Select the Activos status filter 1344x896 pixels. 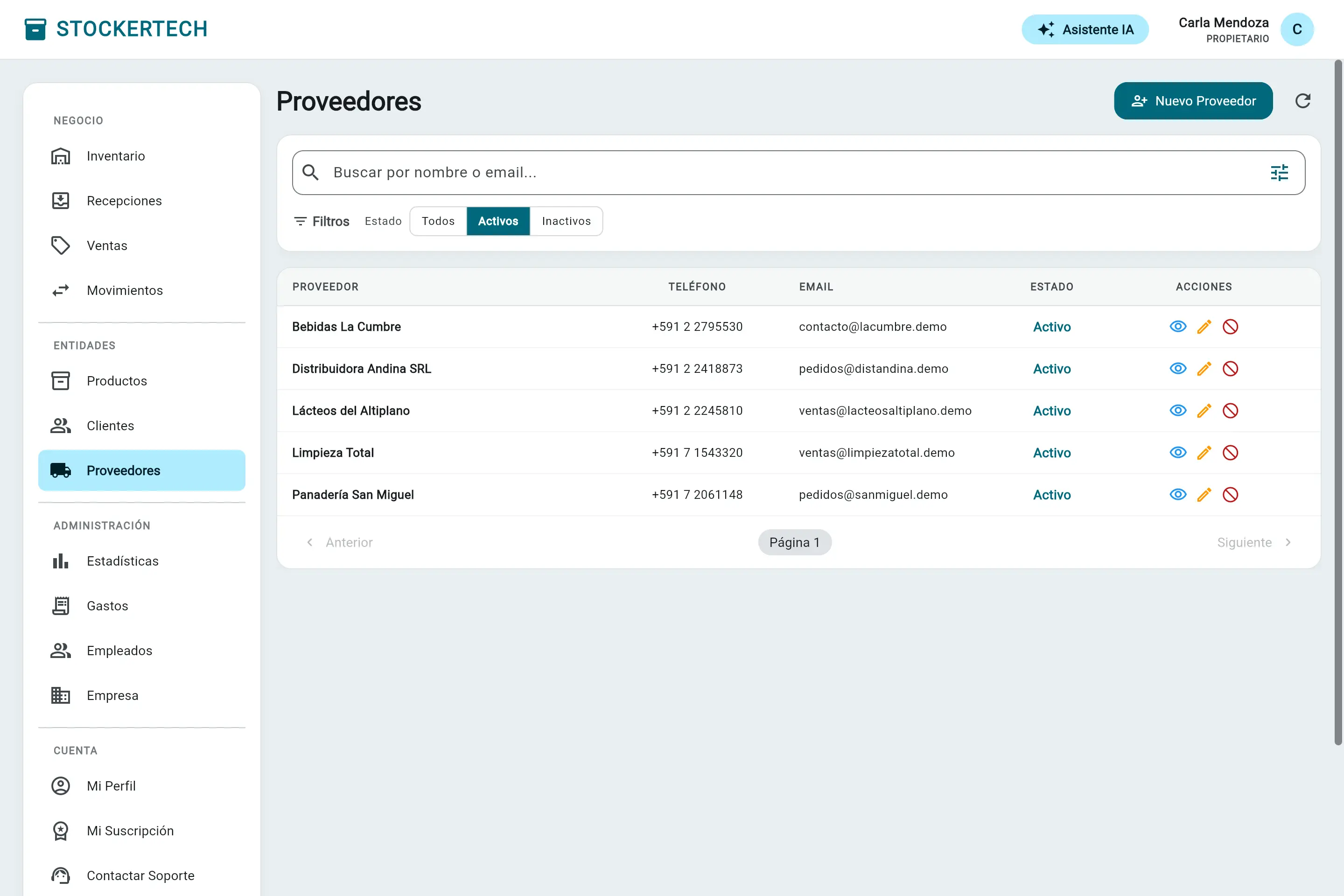[x=498, y=221]
